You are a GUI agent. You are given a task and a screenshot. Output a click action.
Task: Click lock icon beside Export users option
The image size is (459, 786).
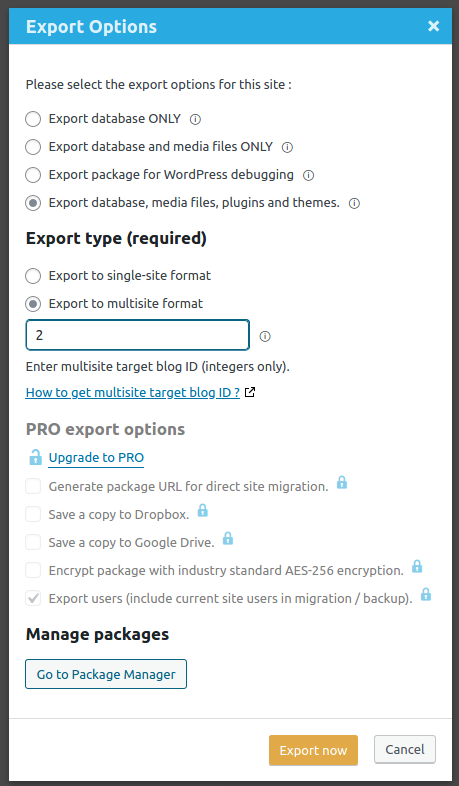[426, 595]
